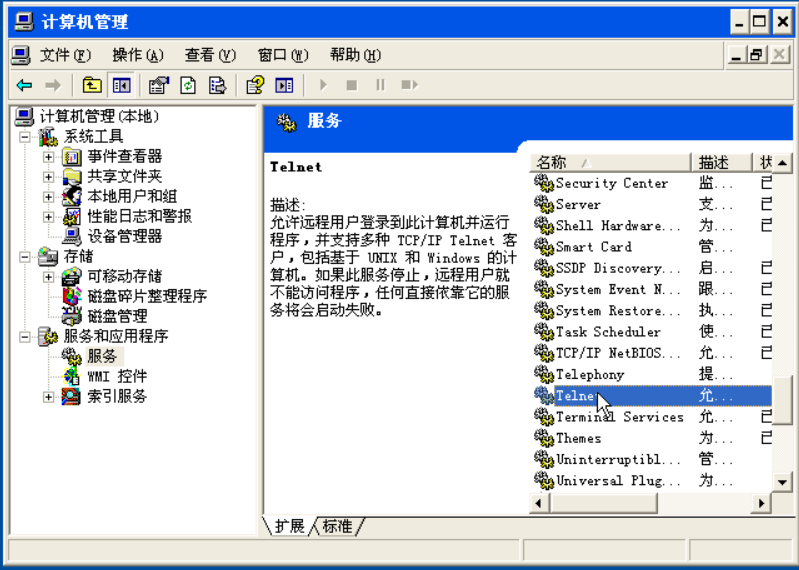
Task: Click the vertical scrollbar up arrow
Action: click(x=782, y=163)
